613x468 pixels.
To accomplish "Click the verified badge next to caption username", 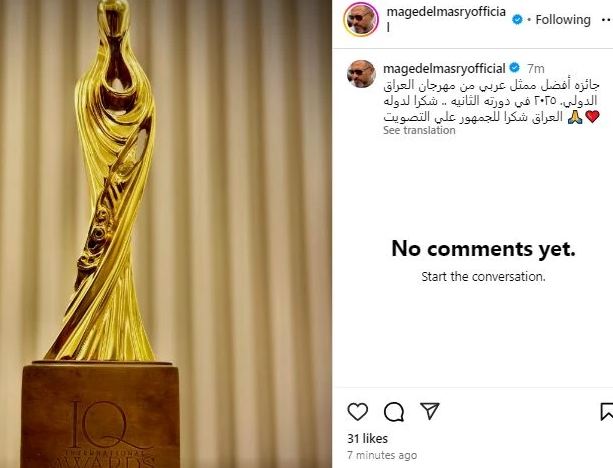I will point(515,68).
